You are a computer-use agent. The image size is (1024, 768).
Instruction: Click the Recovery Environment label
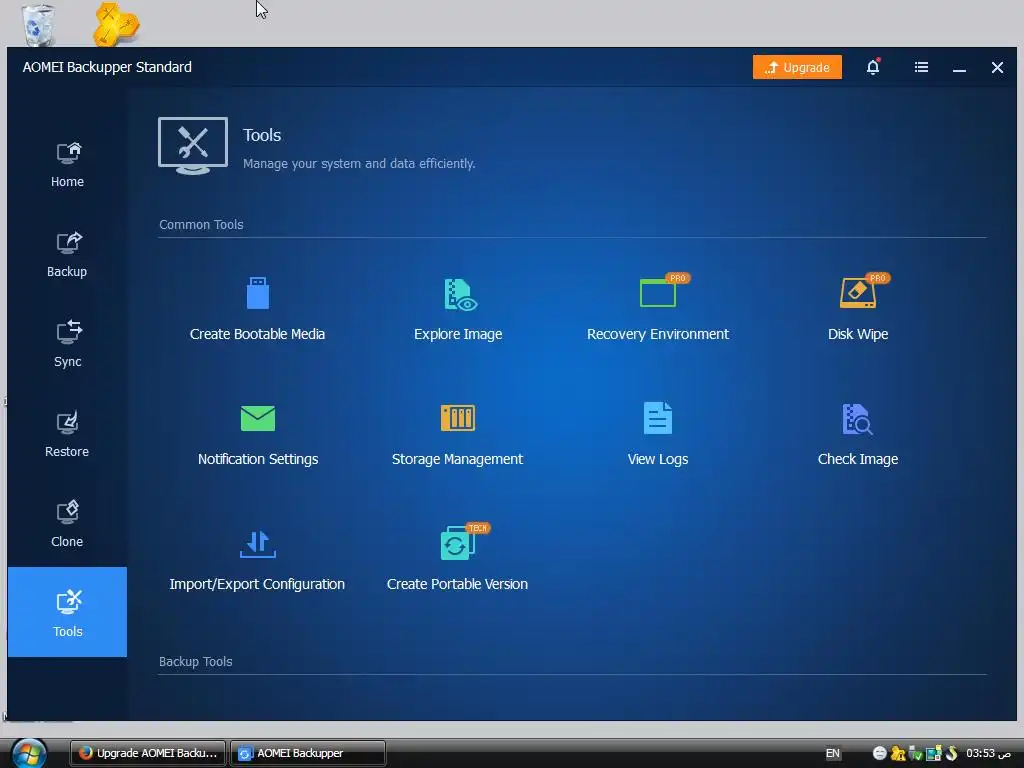658,334
